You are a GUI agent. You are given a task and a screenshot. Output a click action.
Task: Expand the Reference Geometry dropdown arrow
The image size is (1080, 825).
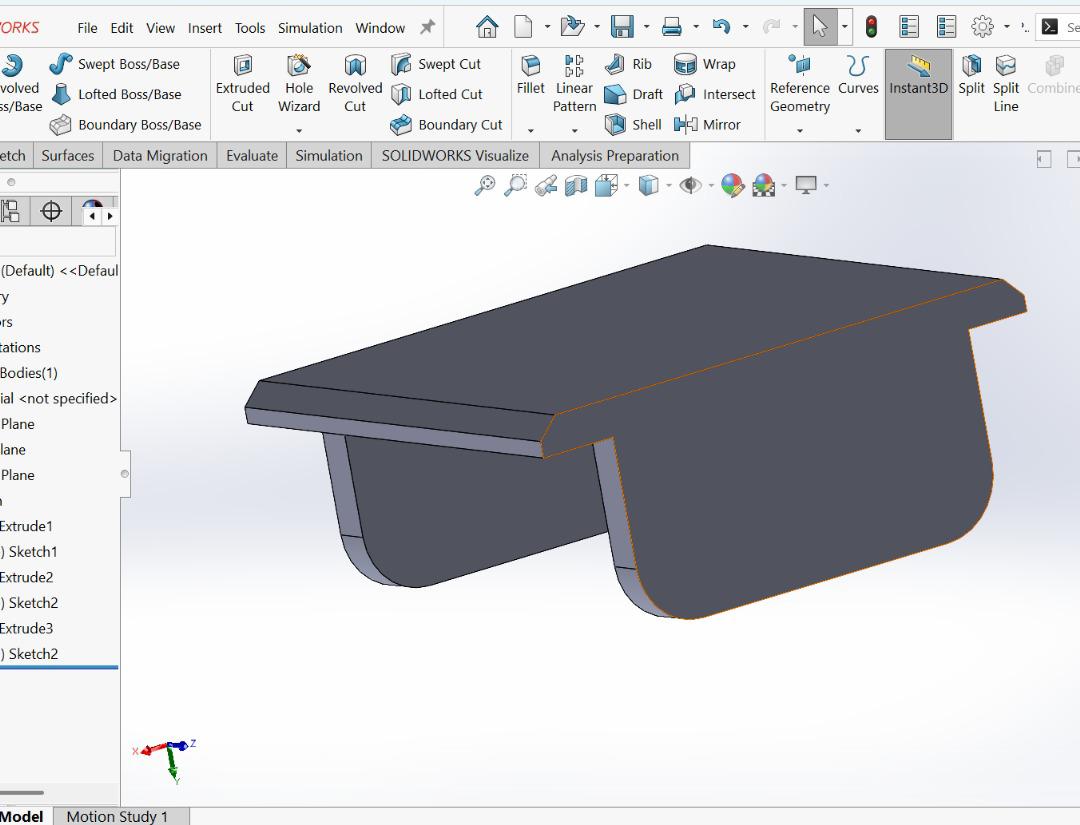800,130
